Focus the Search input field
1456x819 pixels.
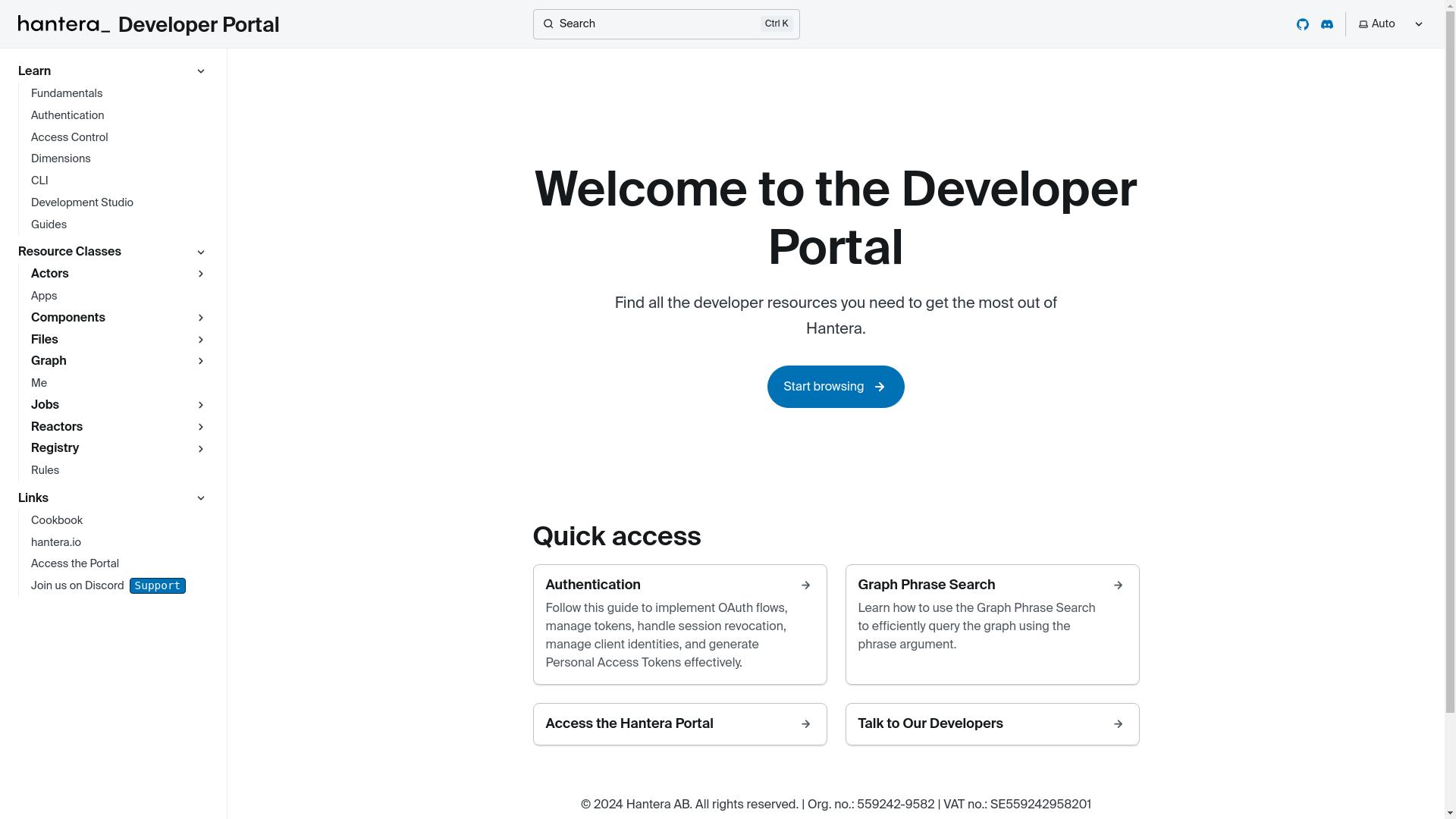(667, 24)
